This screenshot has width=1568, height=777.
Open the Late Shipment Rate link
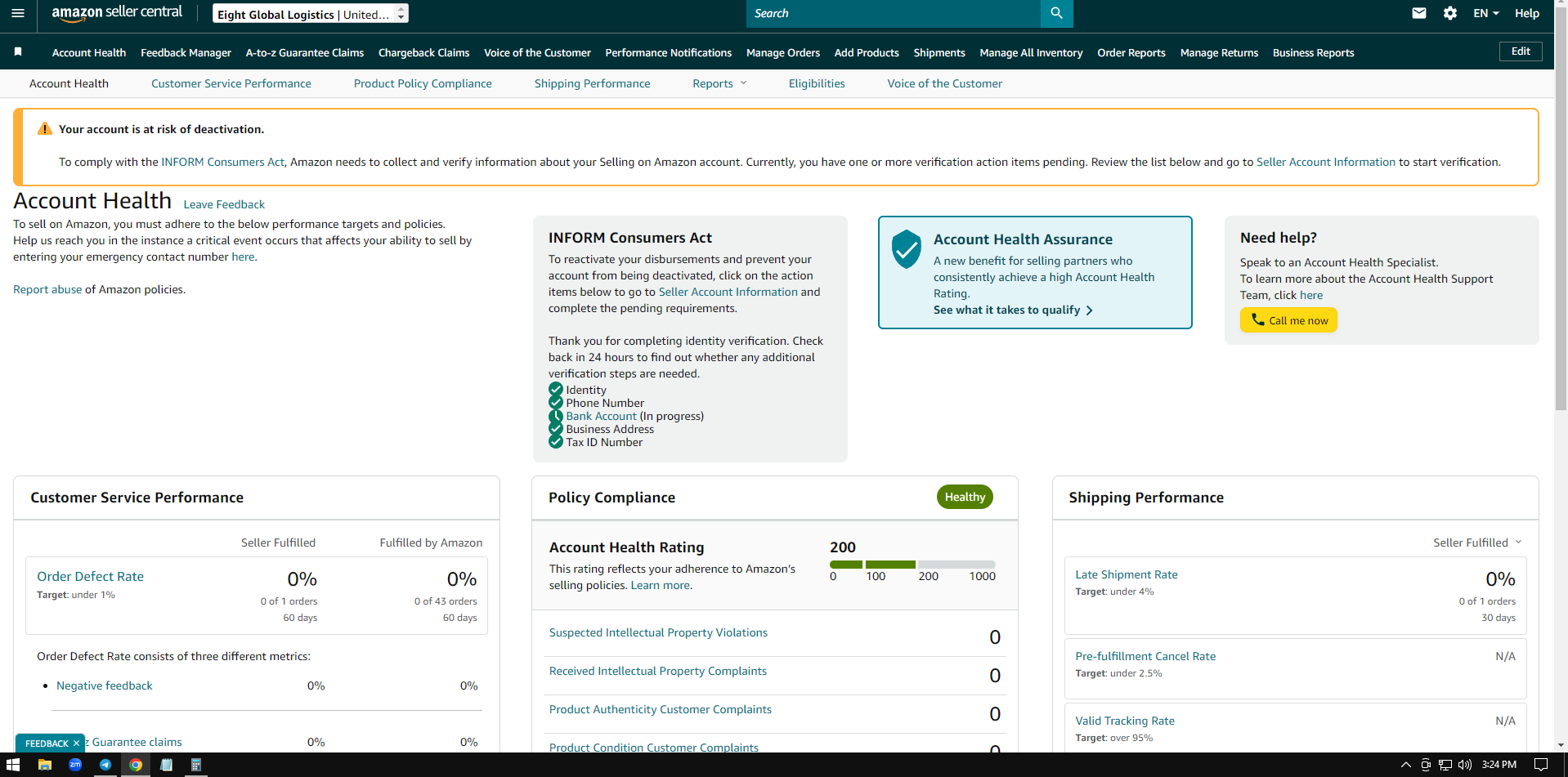pos(1127,574)
